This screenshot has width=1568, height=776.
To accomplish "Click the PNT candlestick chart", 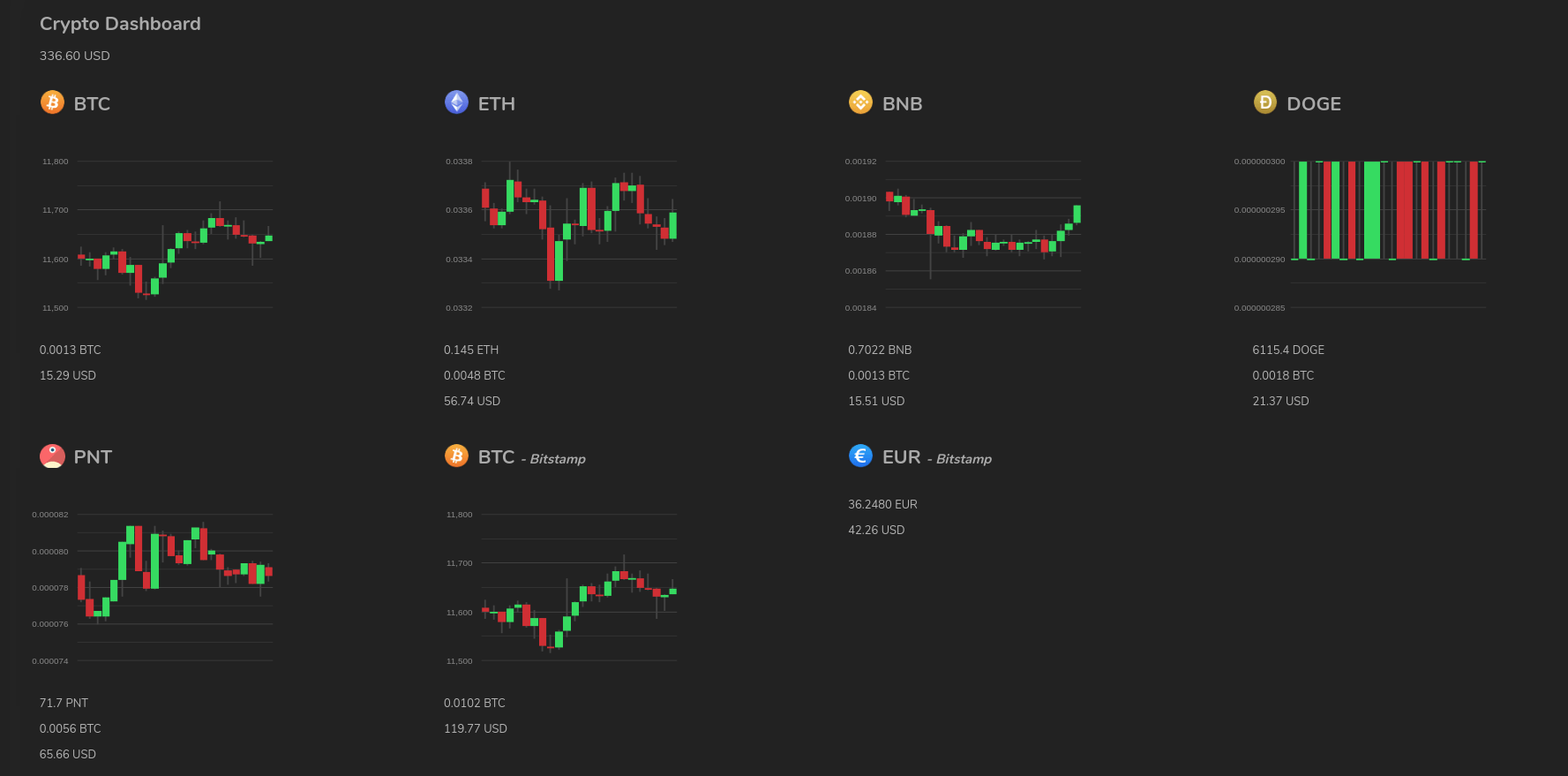I will click(153, 588).
